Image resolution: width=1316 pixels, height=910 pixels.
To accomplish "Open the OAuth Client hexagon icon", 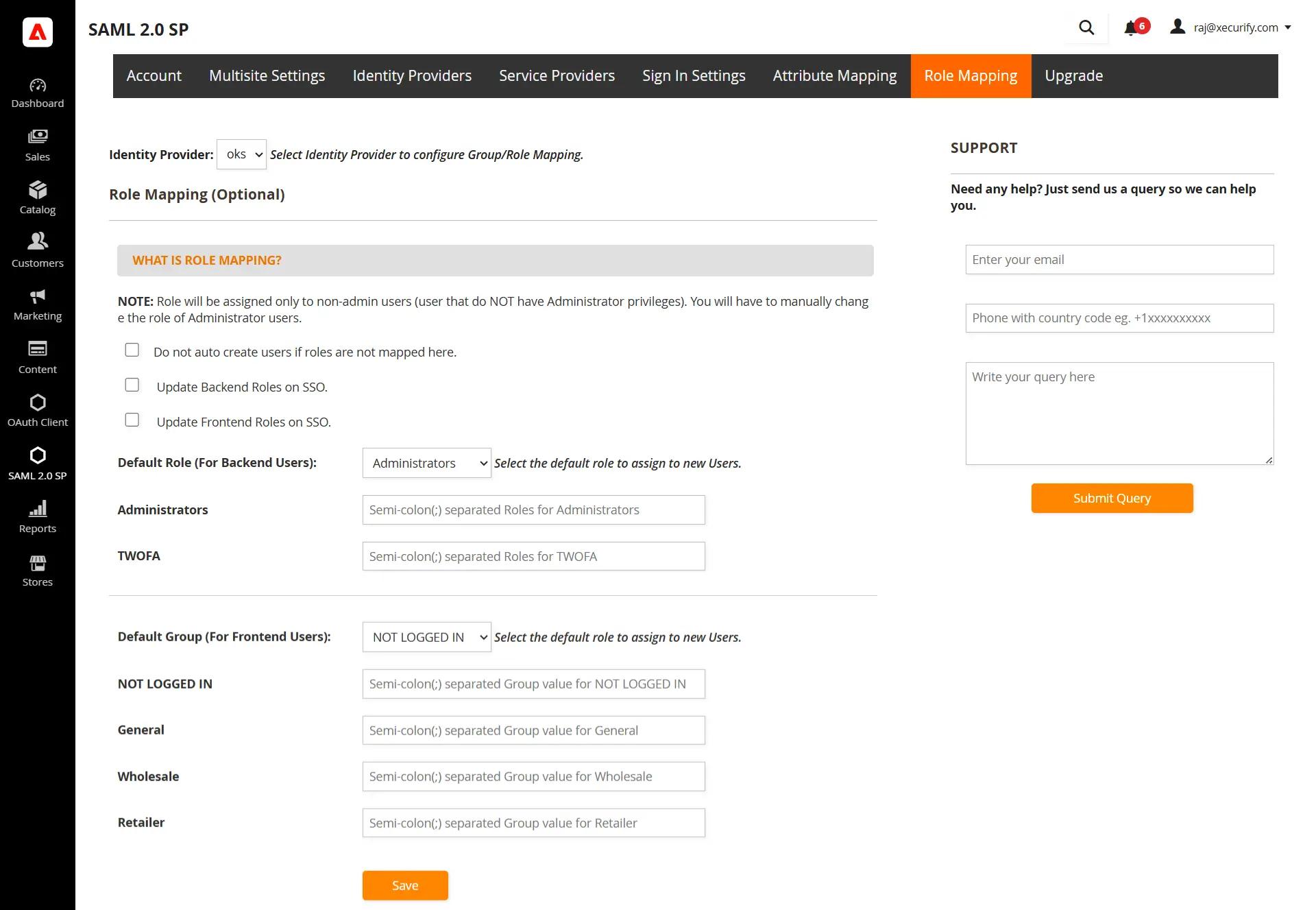I will [38, 403].
